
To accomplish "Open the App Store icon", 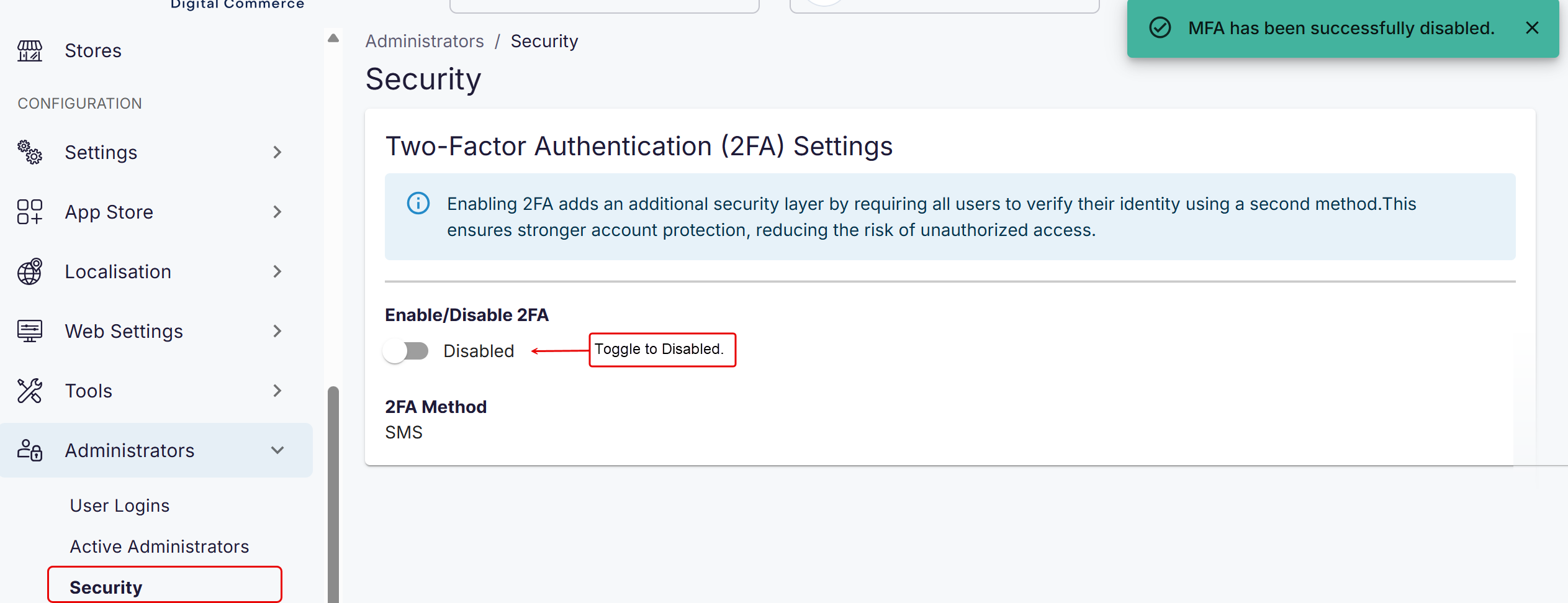I will 29,212.
